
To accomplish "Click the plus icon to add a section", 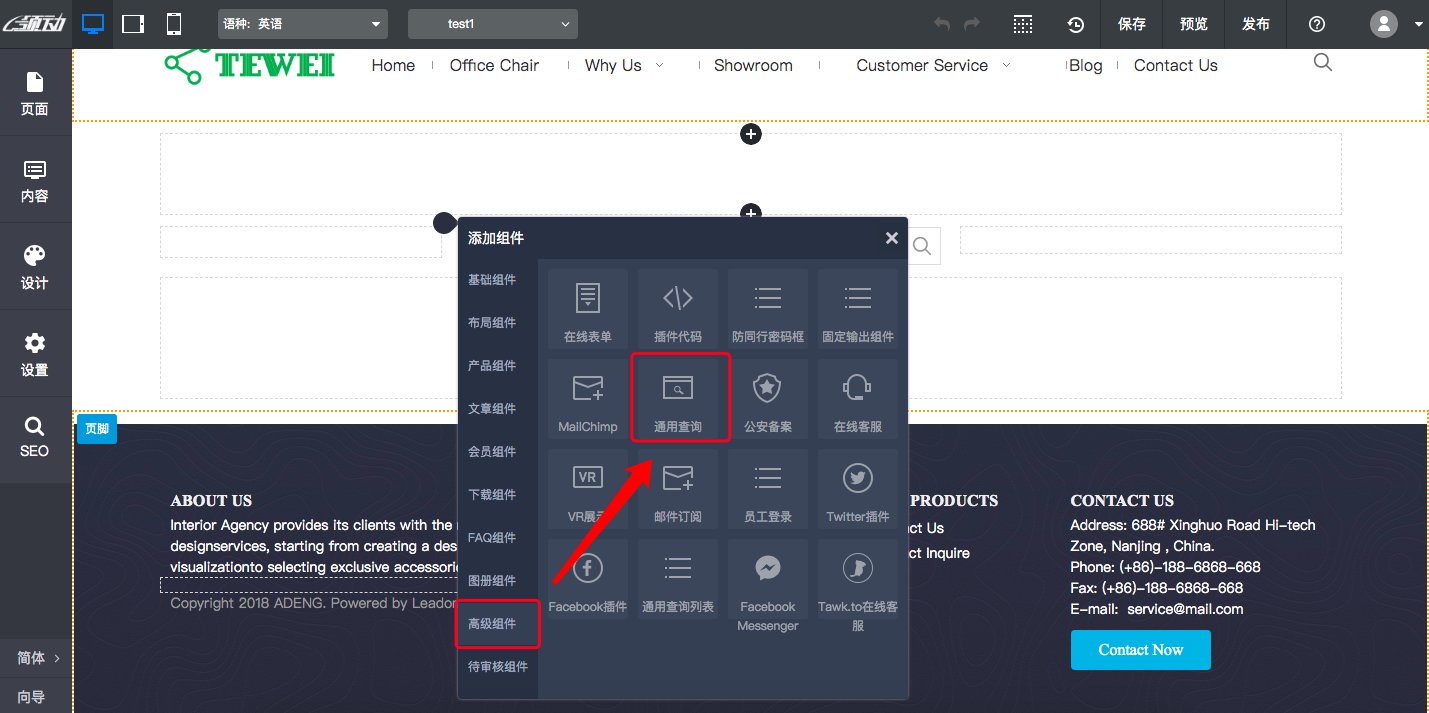I will click(751, 134).
